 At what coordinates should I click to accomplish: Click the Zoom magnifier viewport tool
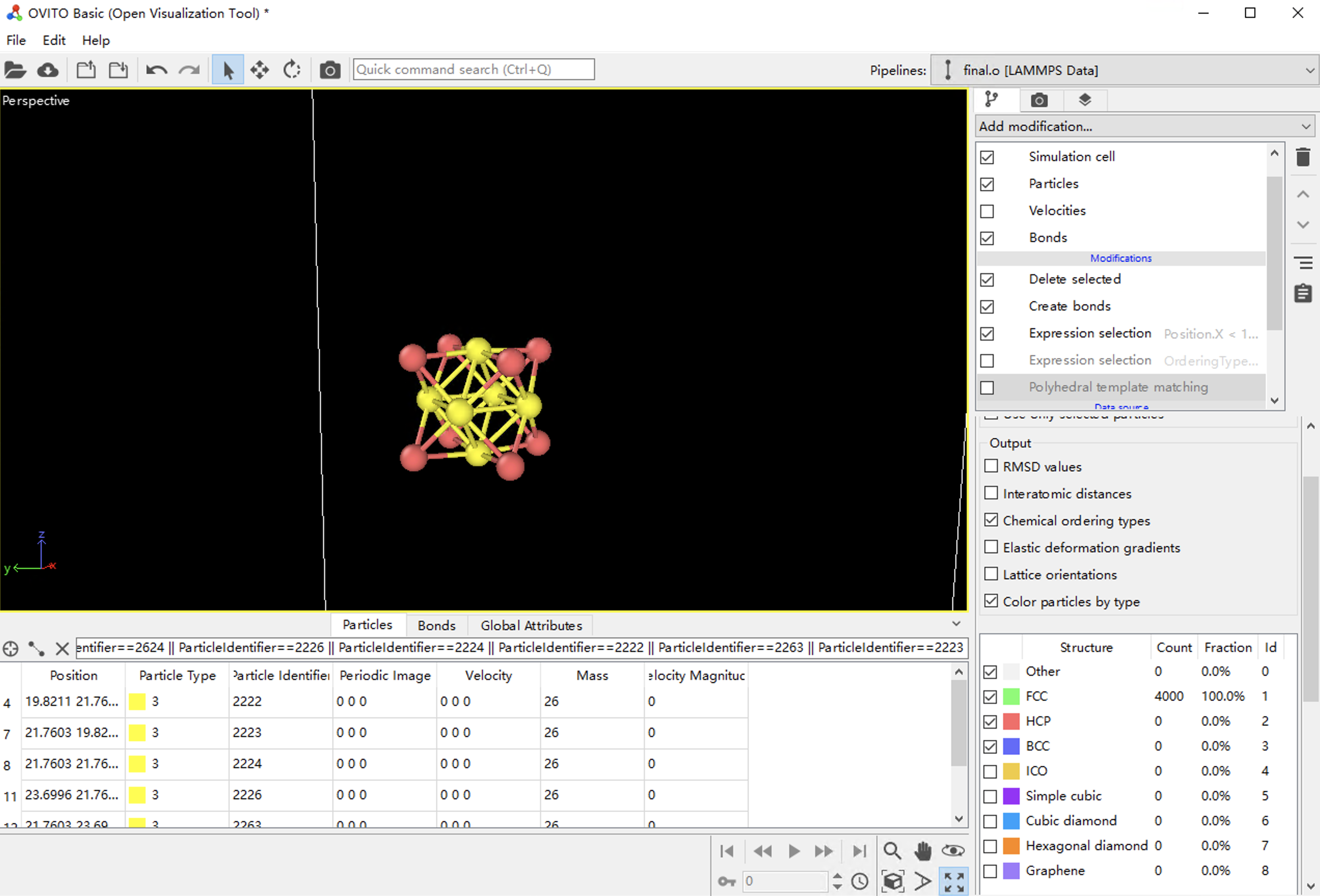892,850
